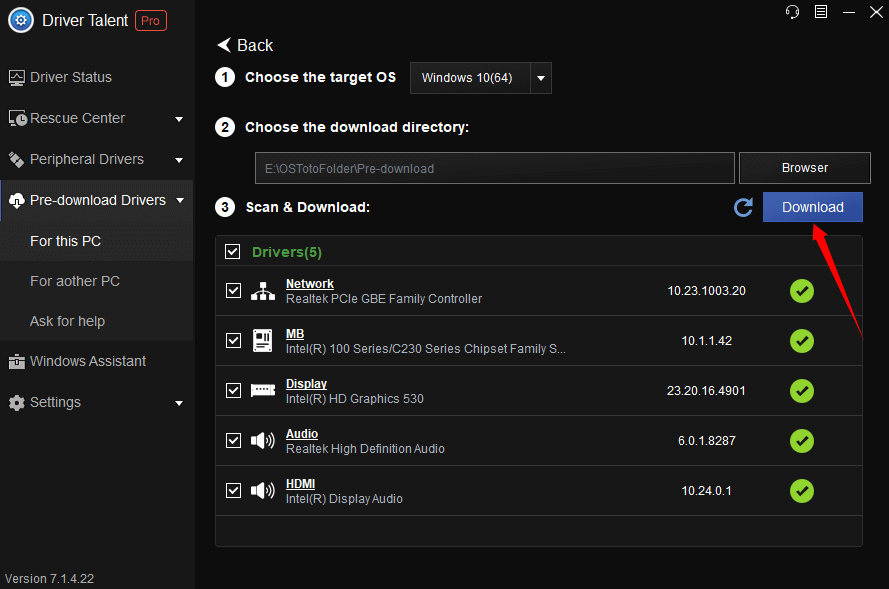Image resolution: width=889 pixels, height=589 pixels.
Task: Click green check status for Network driver
Action: tap(802, 291)
